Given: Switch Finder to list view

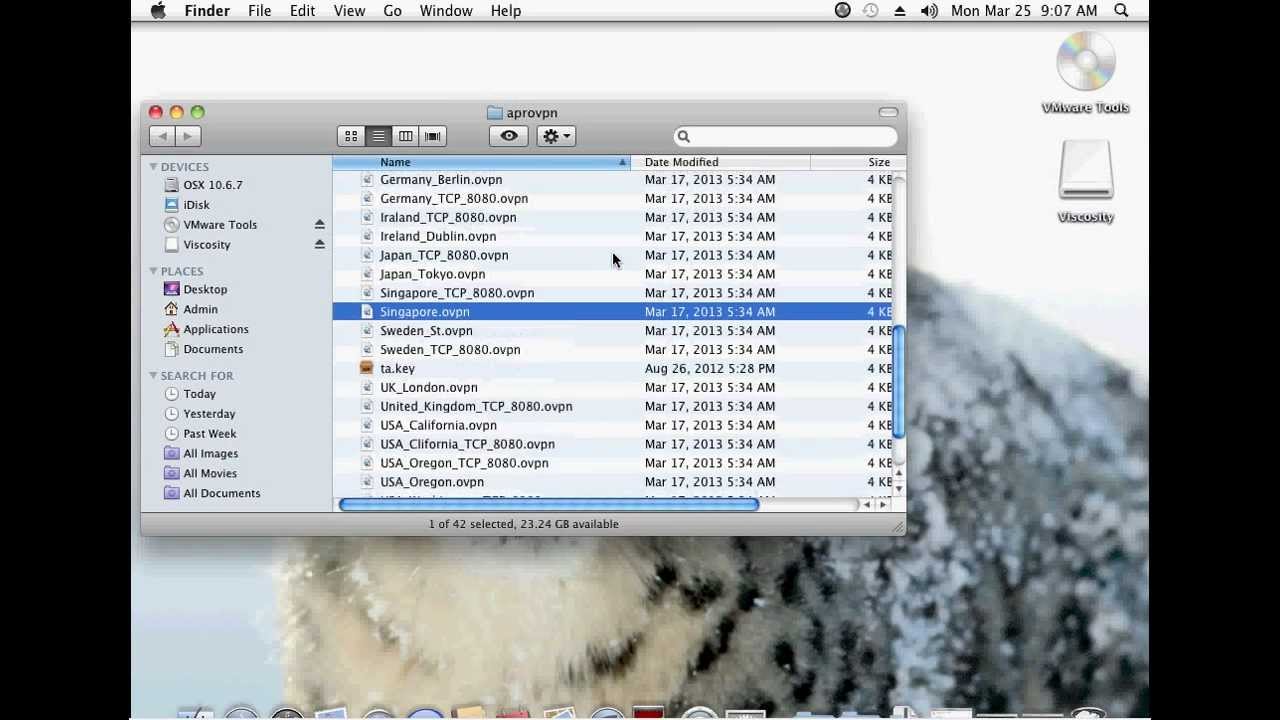Looking at the screenshot, I should click(378, 136).
